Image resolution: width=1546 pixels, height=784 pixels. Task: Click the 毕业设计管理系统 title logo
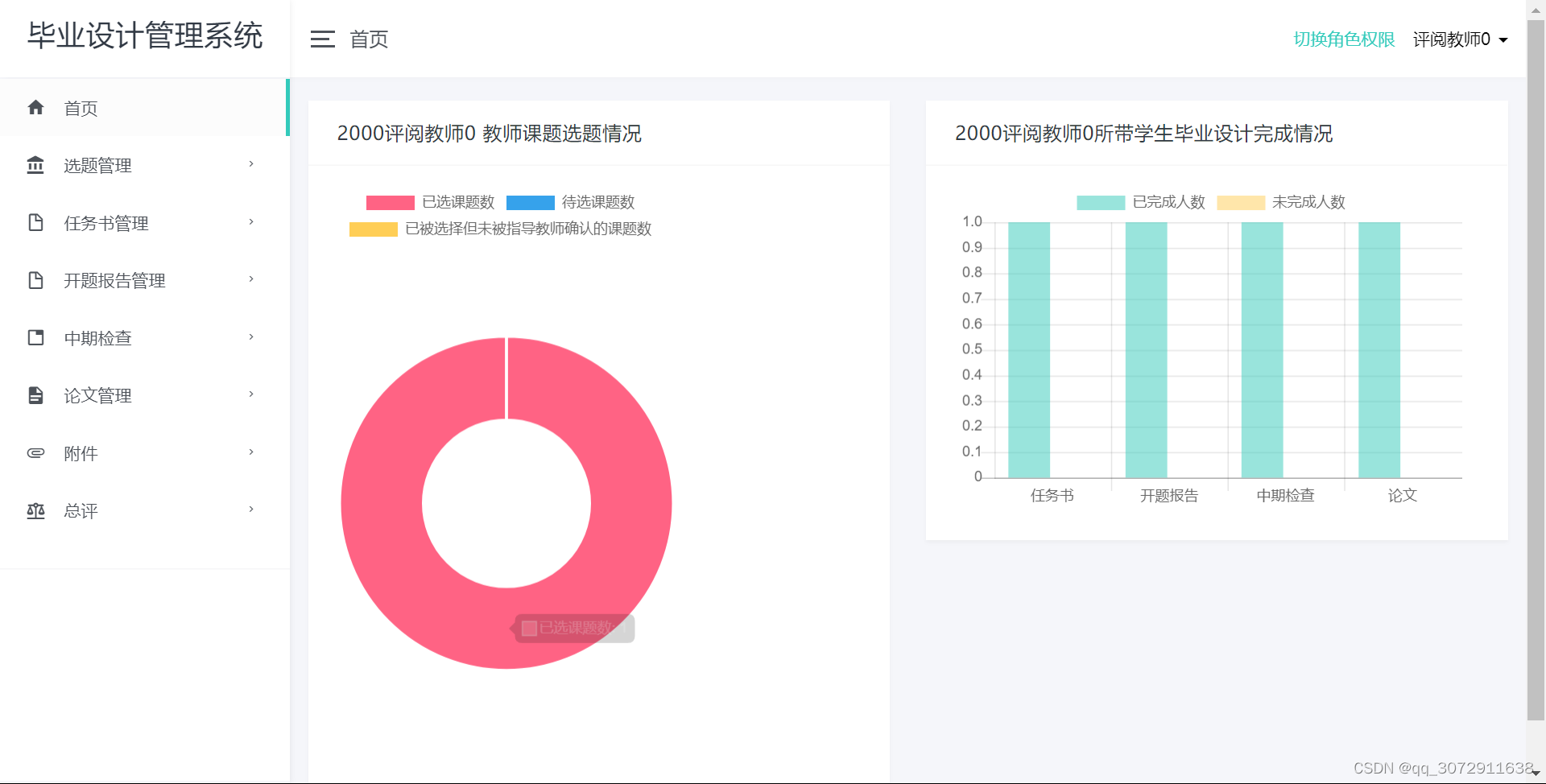(x=145, y=36)
